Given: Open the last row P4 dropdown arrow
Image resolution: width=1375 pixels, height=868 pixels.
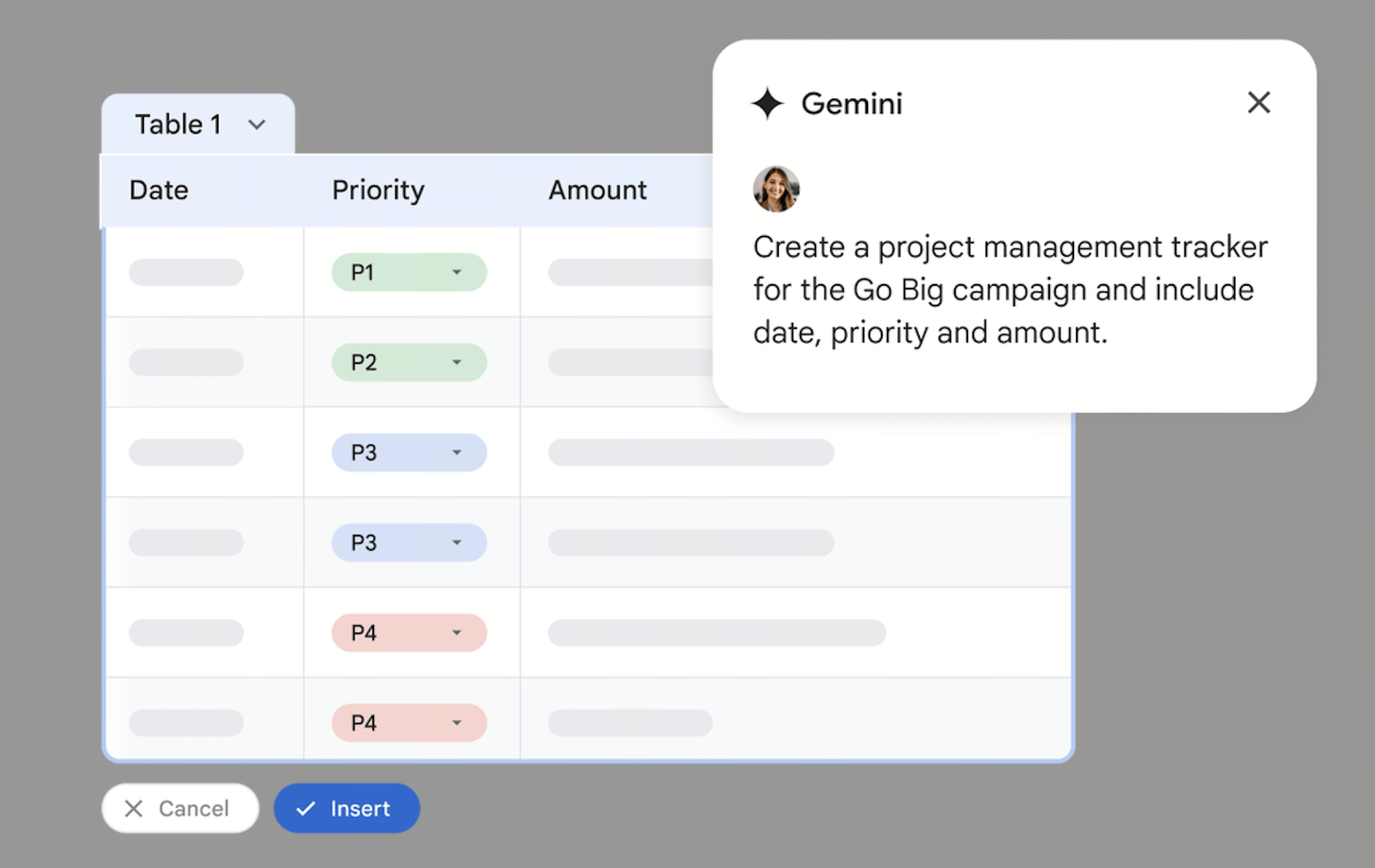Looking at the screenshot, I should [x=457, y=723].
